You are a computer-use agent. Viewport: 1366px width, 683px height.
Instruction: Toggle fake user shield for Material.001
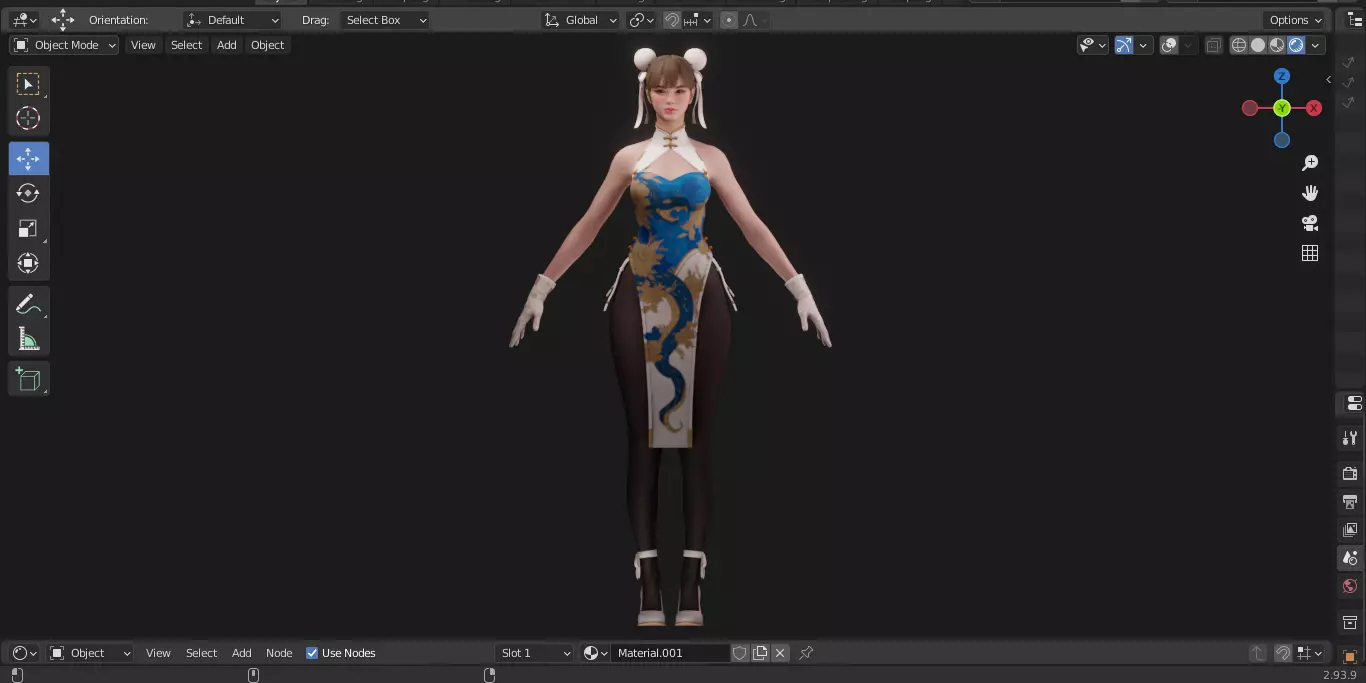740,653
